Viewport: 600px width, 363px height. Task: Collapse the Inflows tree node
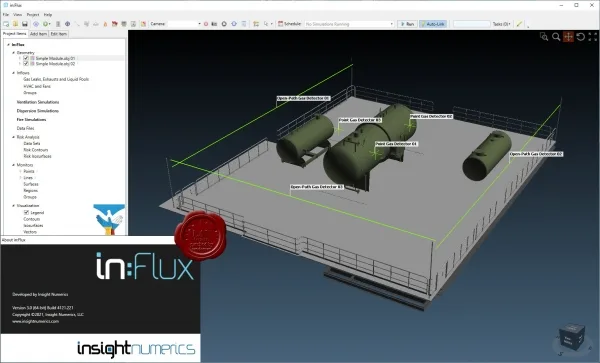(x=13, y=73)
